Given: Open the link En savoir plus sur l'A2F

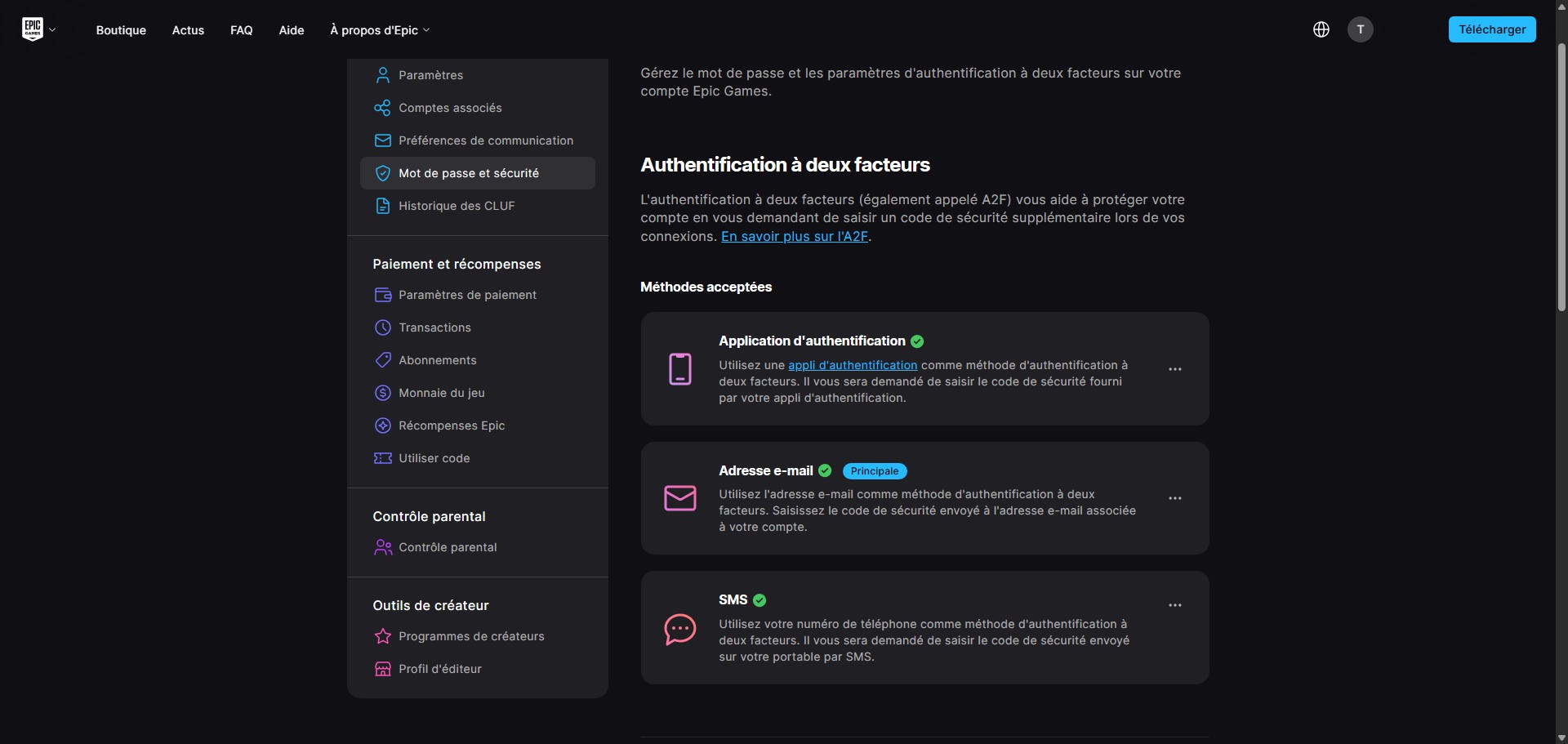Looking at the screenshot, I should coord(793,237).
